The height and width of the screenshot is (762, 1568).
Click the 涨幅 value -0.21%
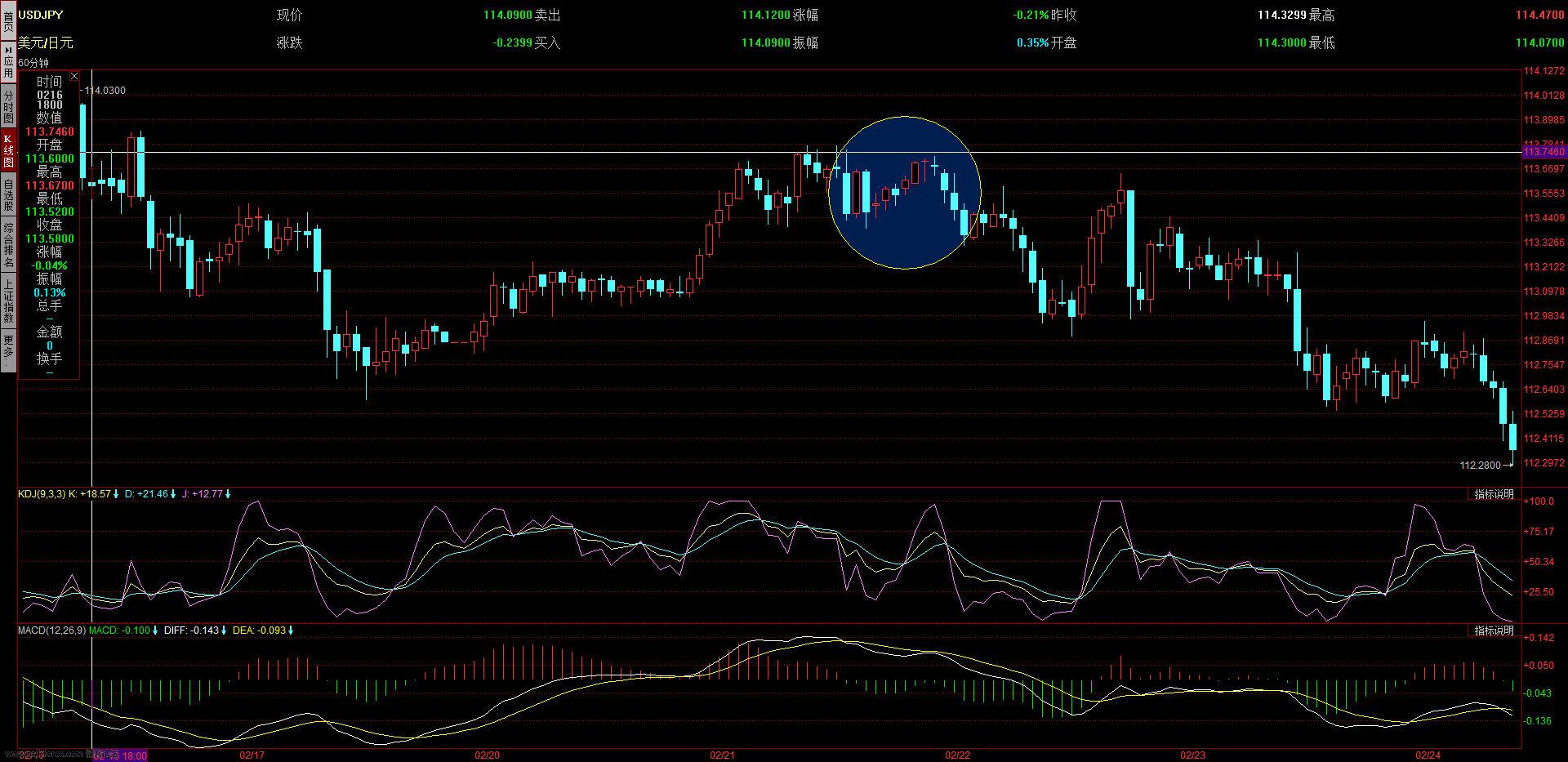(1031, 15)
